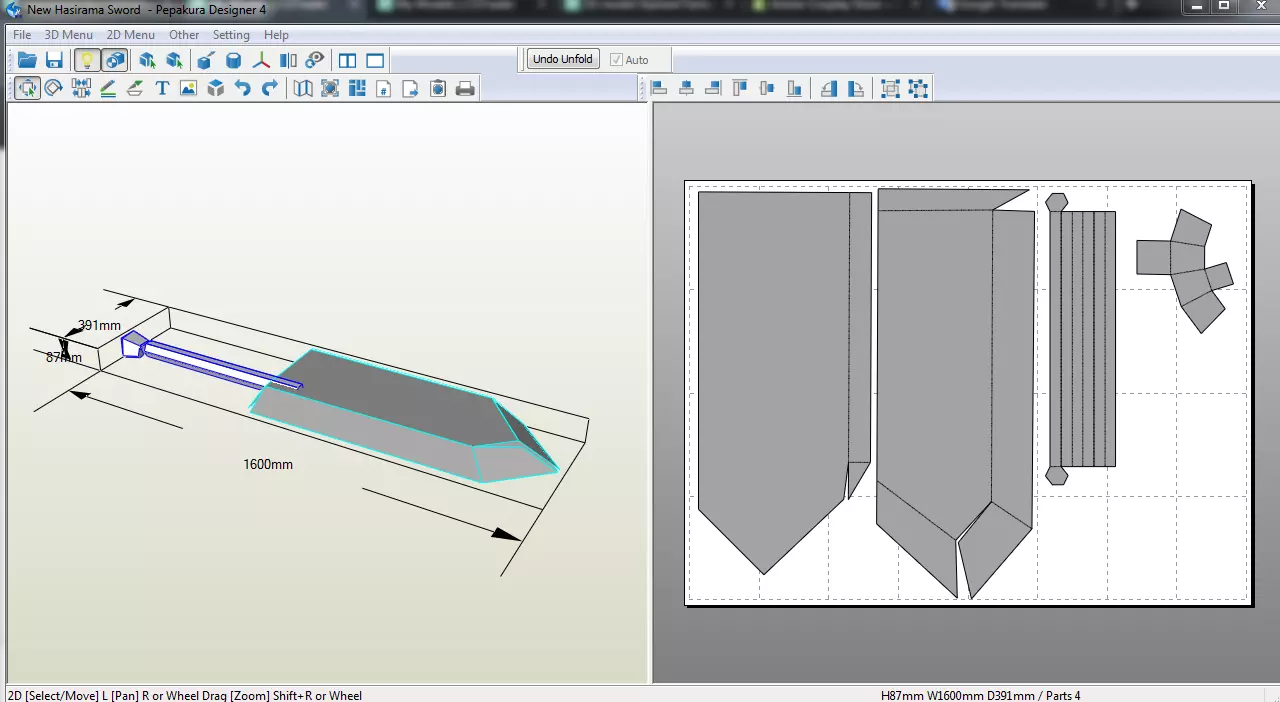Undo the last action arrow

(242, 88)
